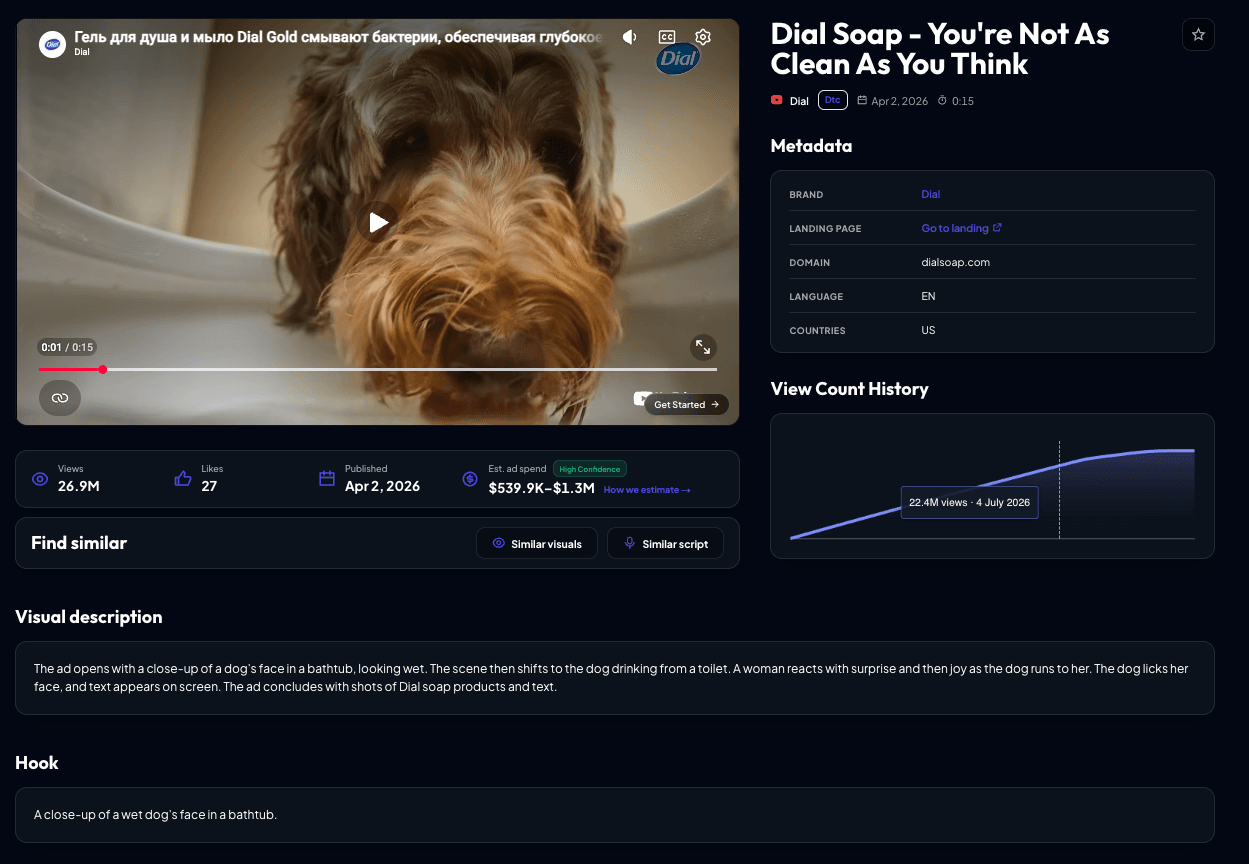Click the Dtc tag badge

[833, 100]
